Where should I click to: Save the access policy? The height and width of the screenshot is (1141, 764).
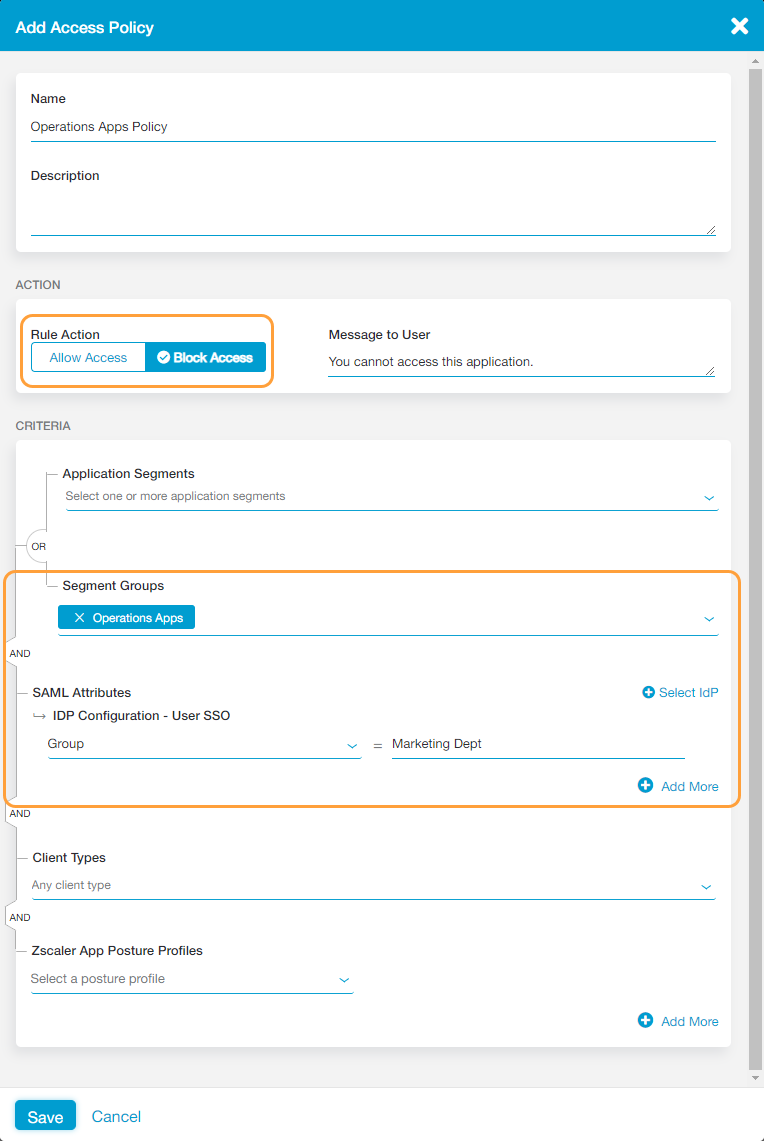45,1115
